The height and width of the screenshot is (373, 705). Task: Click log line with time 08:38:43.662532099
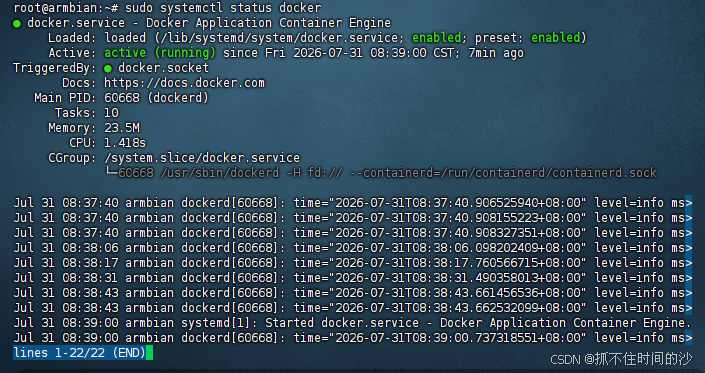click(352, 308)
